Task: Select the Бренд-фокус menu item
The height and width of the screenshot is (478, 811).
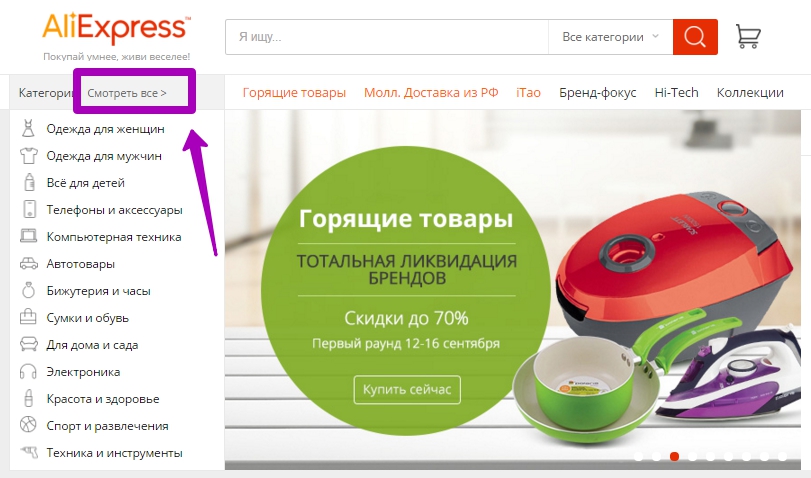Action: pos(597,93)
